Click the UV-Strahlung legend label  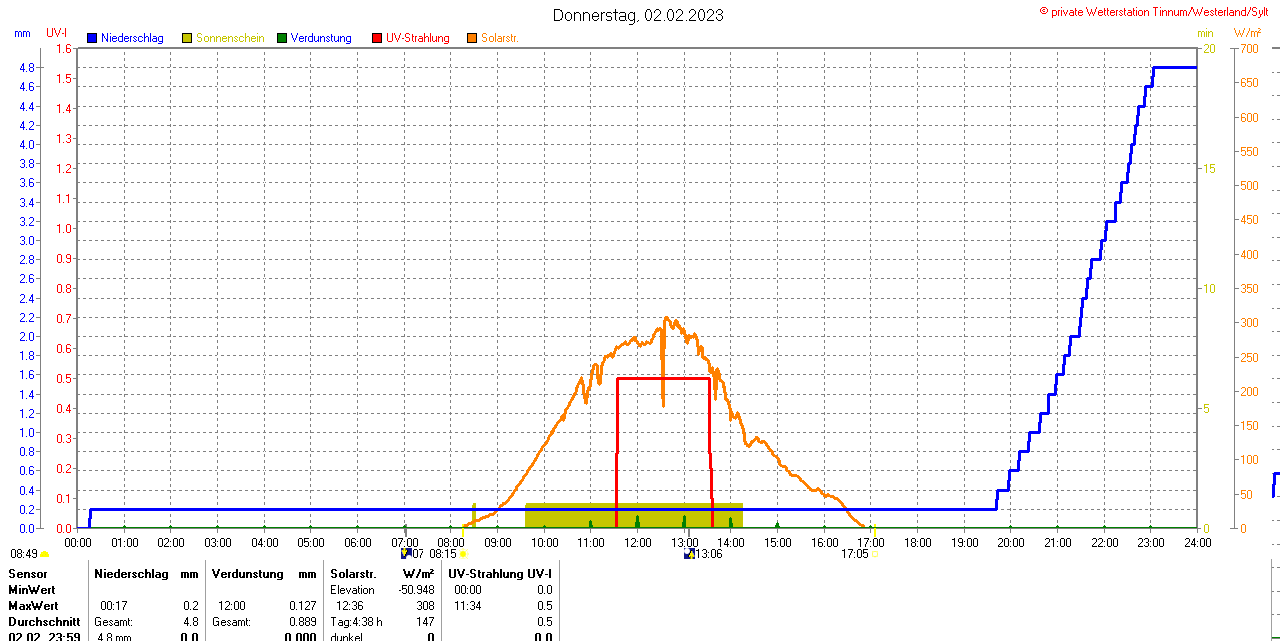coord(418,38)
